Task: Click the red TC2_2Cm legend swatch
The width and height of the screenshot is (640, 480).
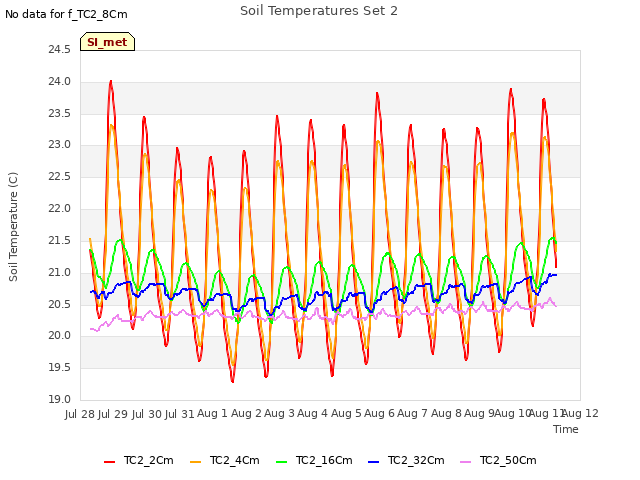Action: (x=109, y=462)
